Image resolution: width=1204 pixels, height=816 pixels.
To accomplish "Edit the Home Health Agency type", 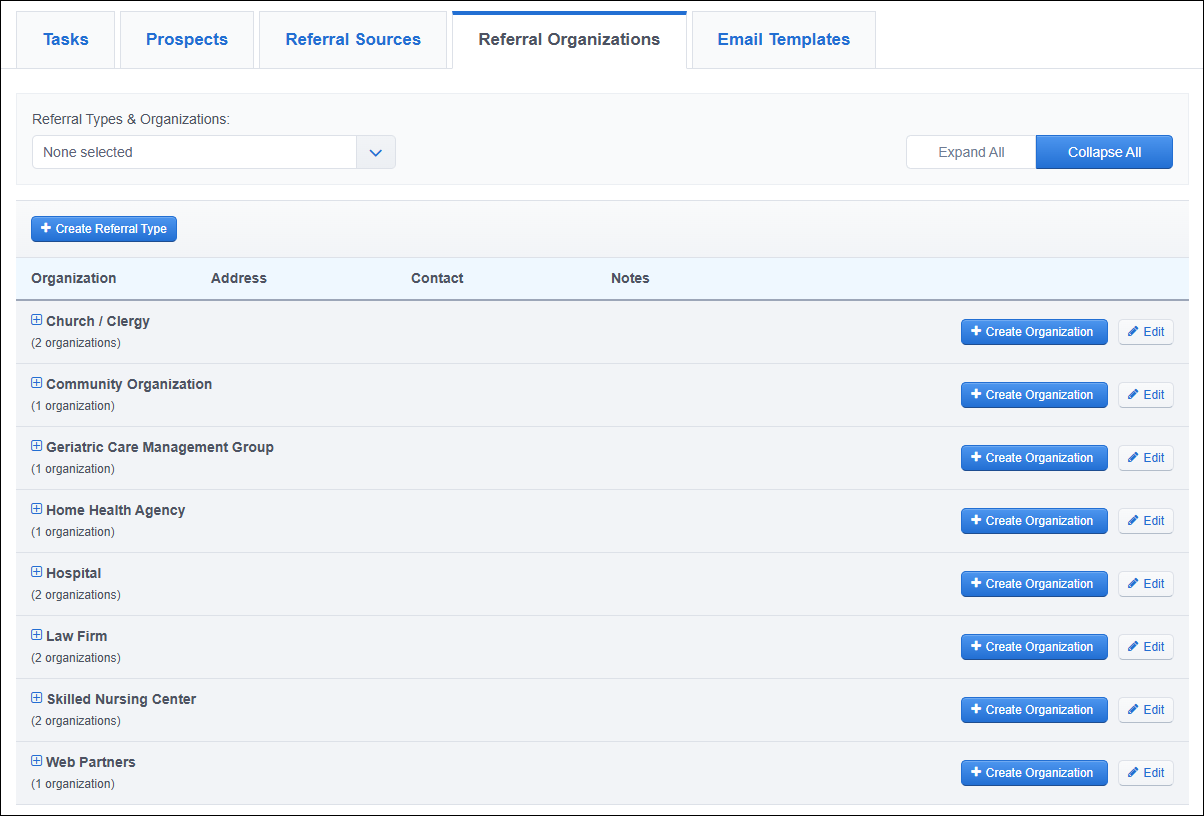I will (x=1146, y=521).
